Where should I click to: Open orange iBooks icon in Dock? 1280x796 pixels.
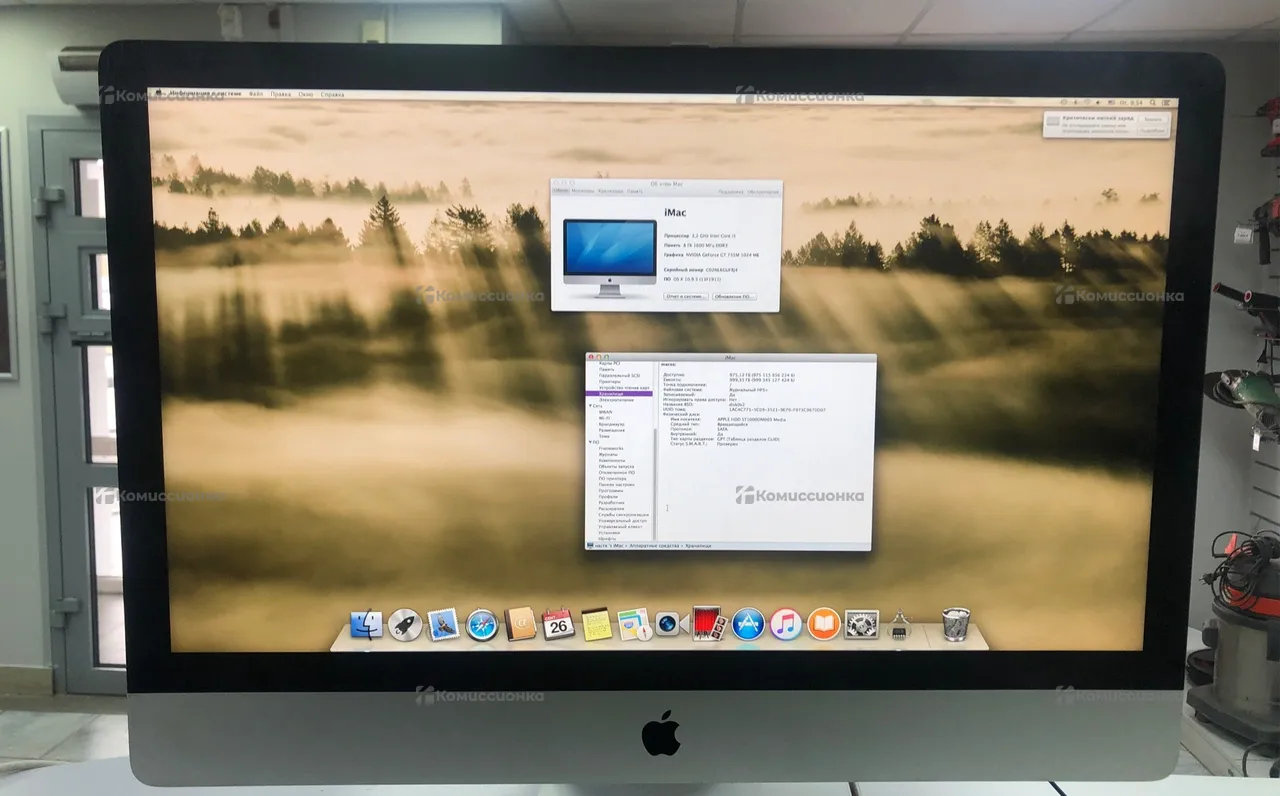tap(823, 625)
